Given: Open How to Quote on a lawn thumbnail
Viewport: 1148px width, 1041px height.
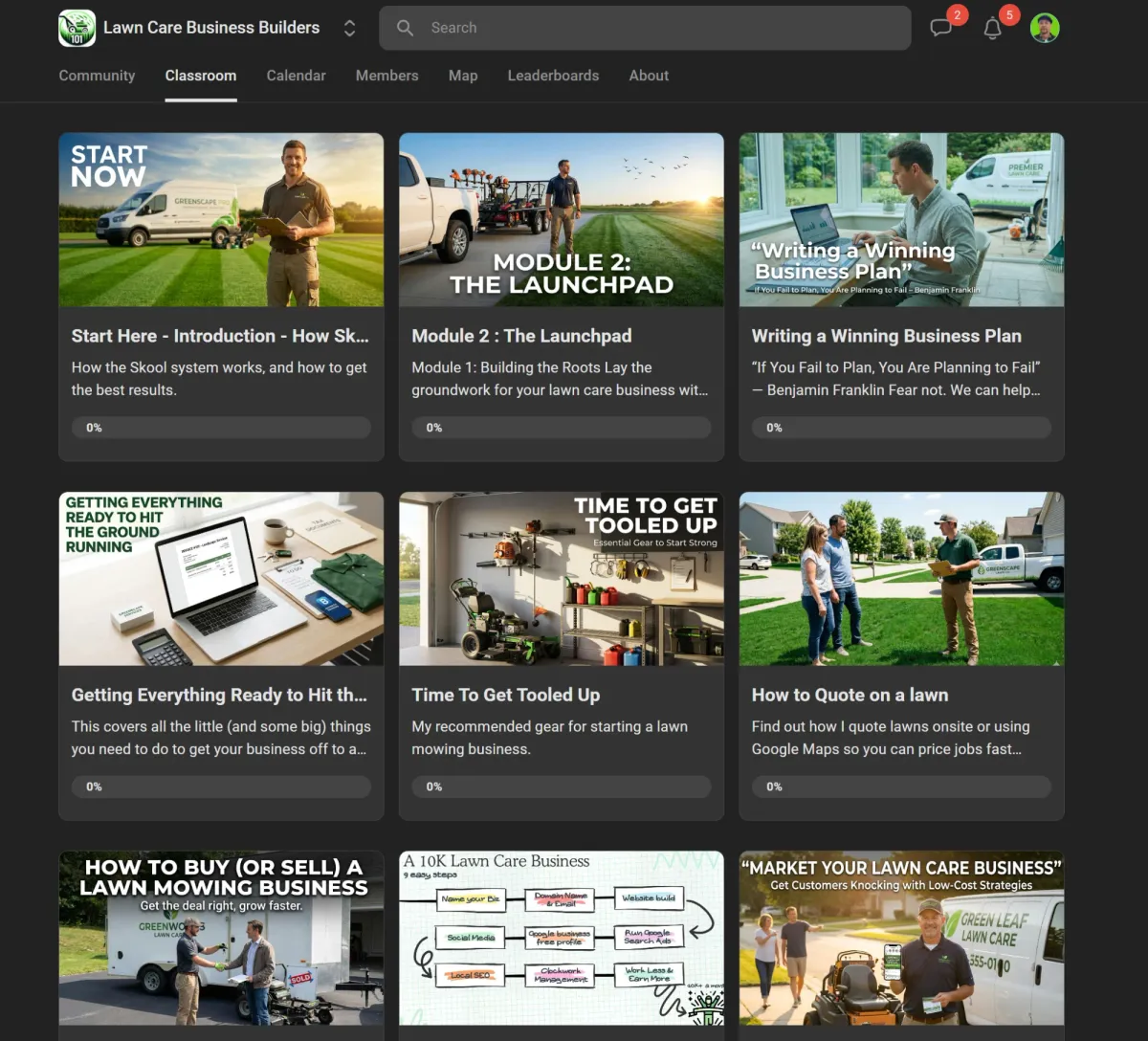Looking at the screenshot, I should coord(901,579).
